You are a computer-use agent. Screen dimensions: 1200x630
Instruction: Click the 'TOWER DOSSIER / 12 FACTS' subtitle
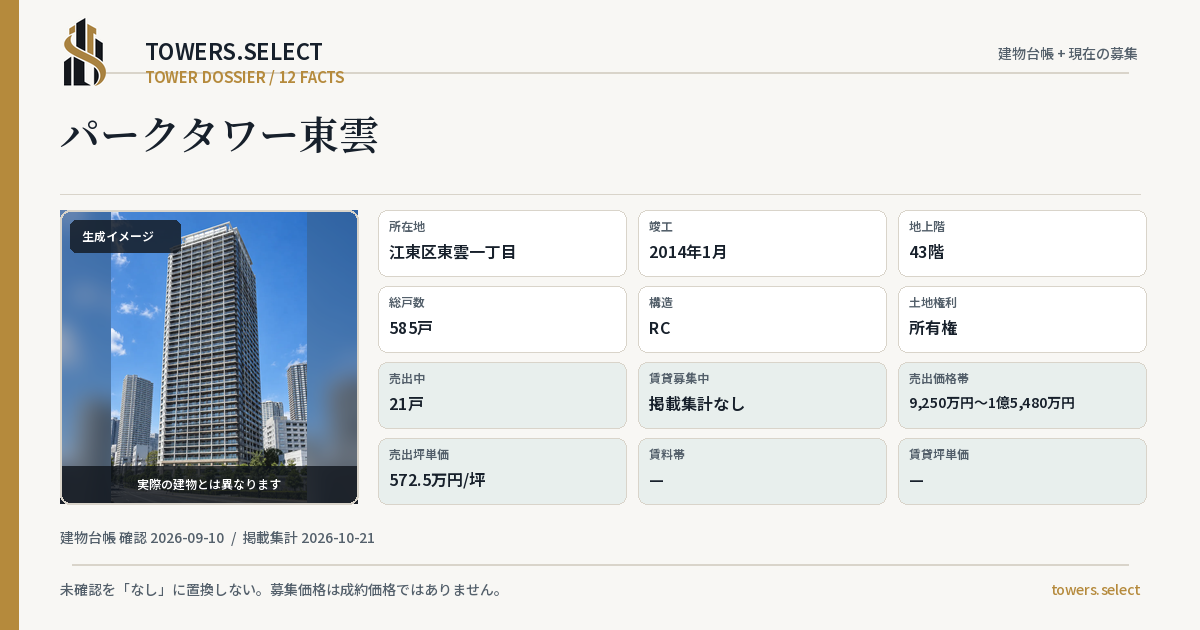tap(245, 77)
